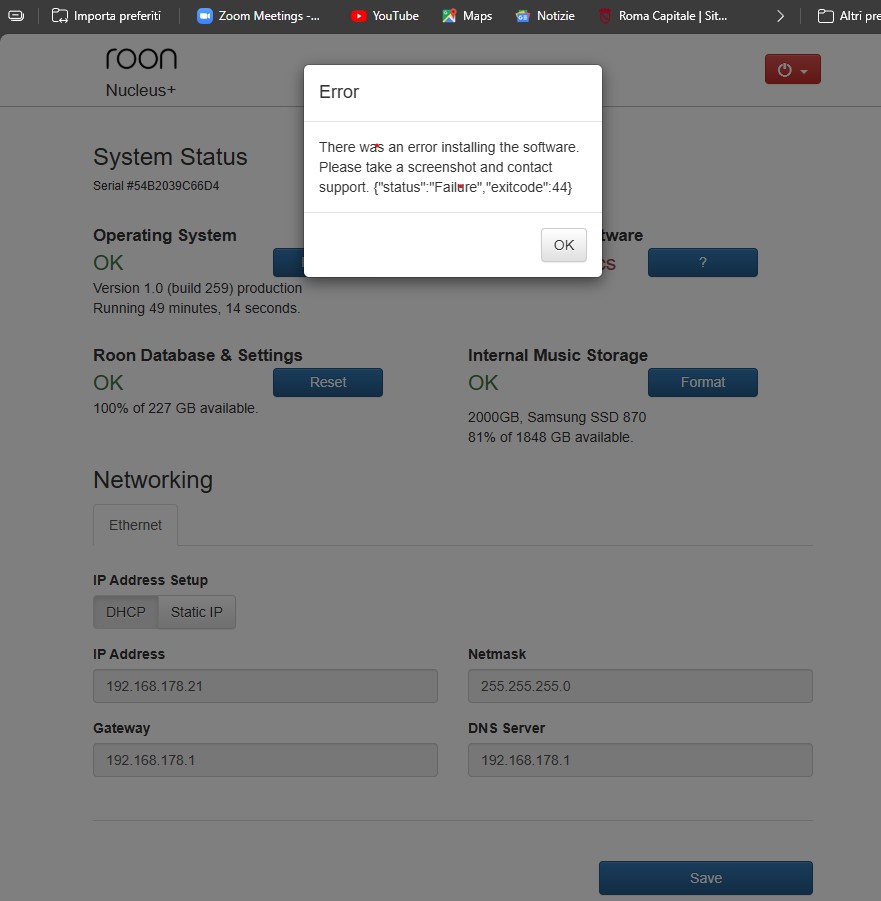This screenshot has height=901, width=881.
Task: Select DHCP address setup
Action: coord(126,612)
